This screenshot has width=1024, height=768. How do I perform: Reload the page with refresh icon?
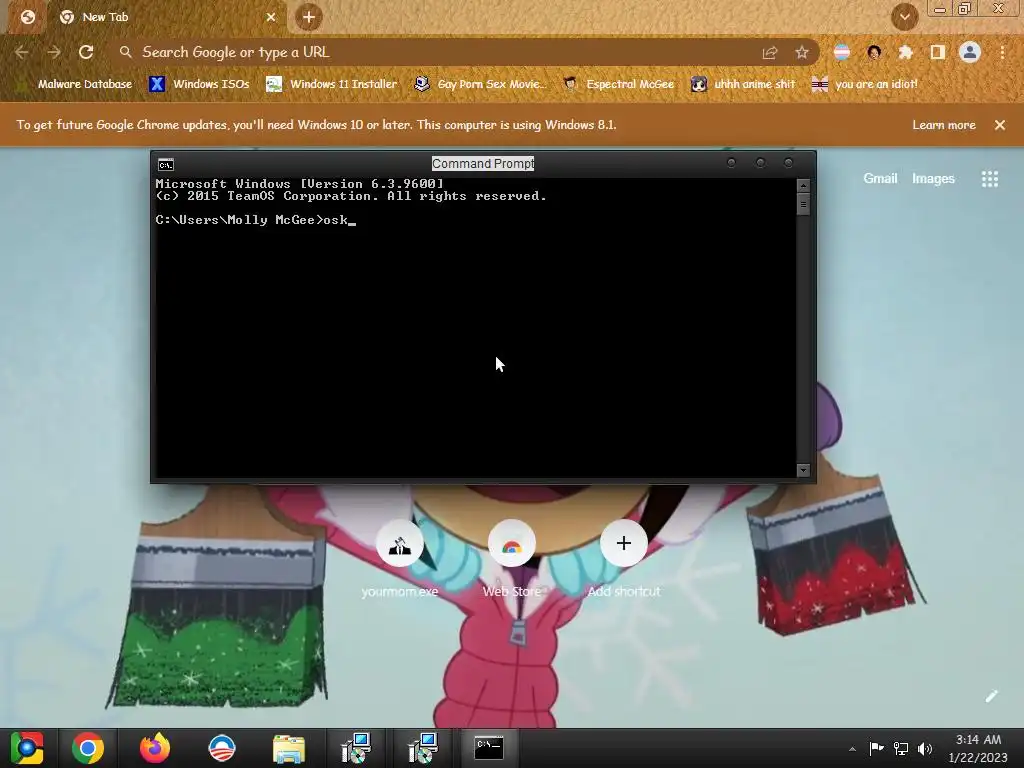[86, 52]
